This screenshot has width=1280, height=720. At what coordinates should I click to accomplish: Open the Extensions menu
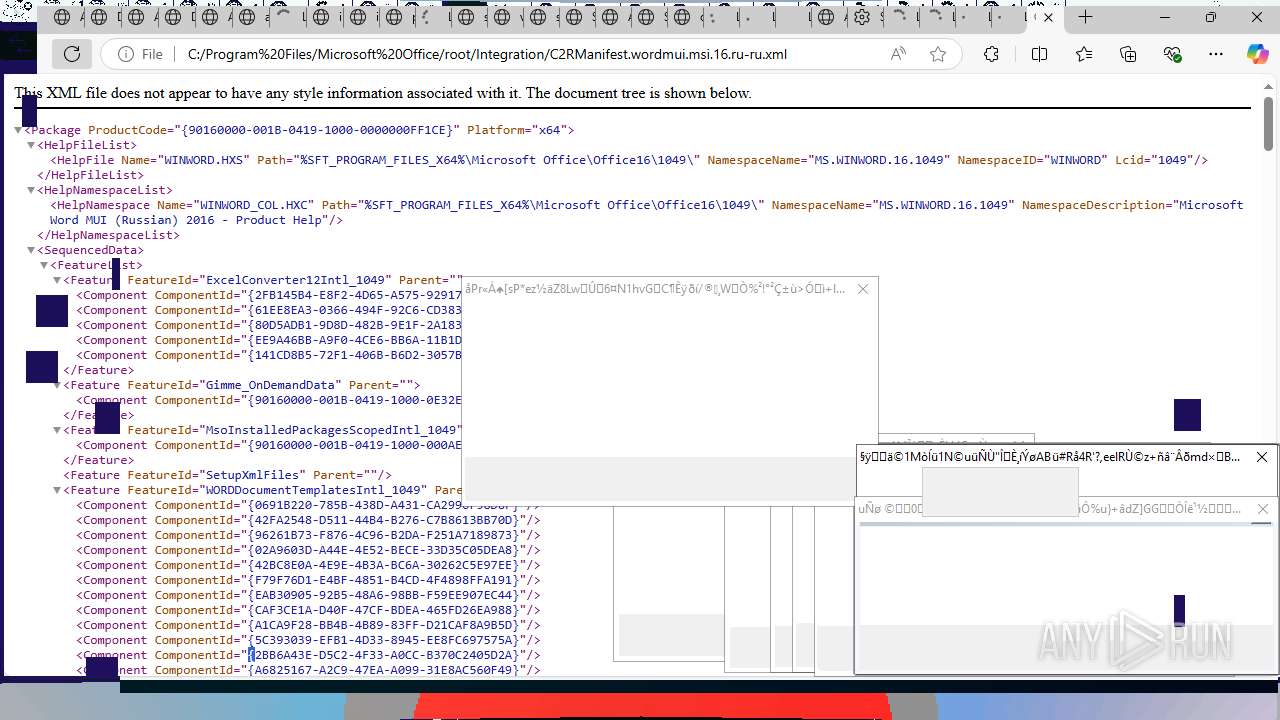pos(991,54)
